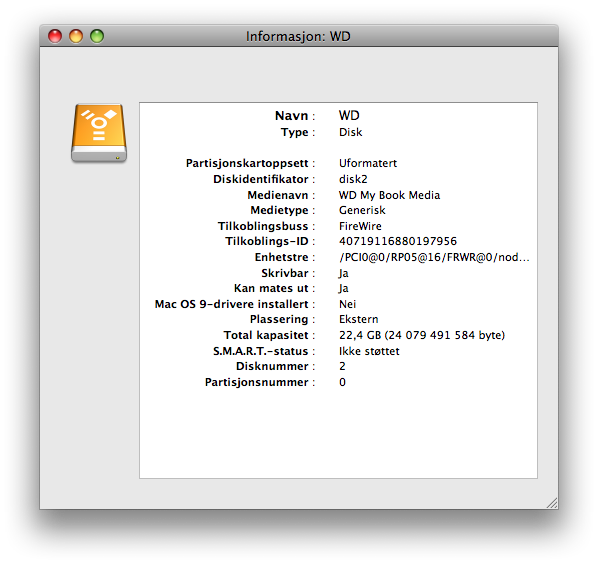Click the device tree path /PCI0@0/RP05@16
Screen dimensions: 598x564
coord(434,257)
